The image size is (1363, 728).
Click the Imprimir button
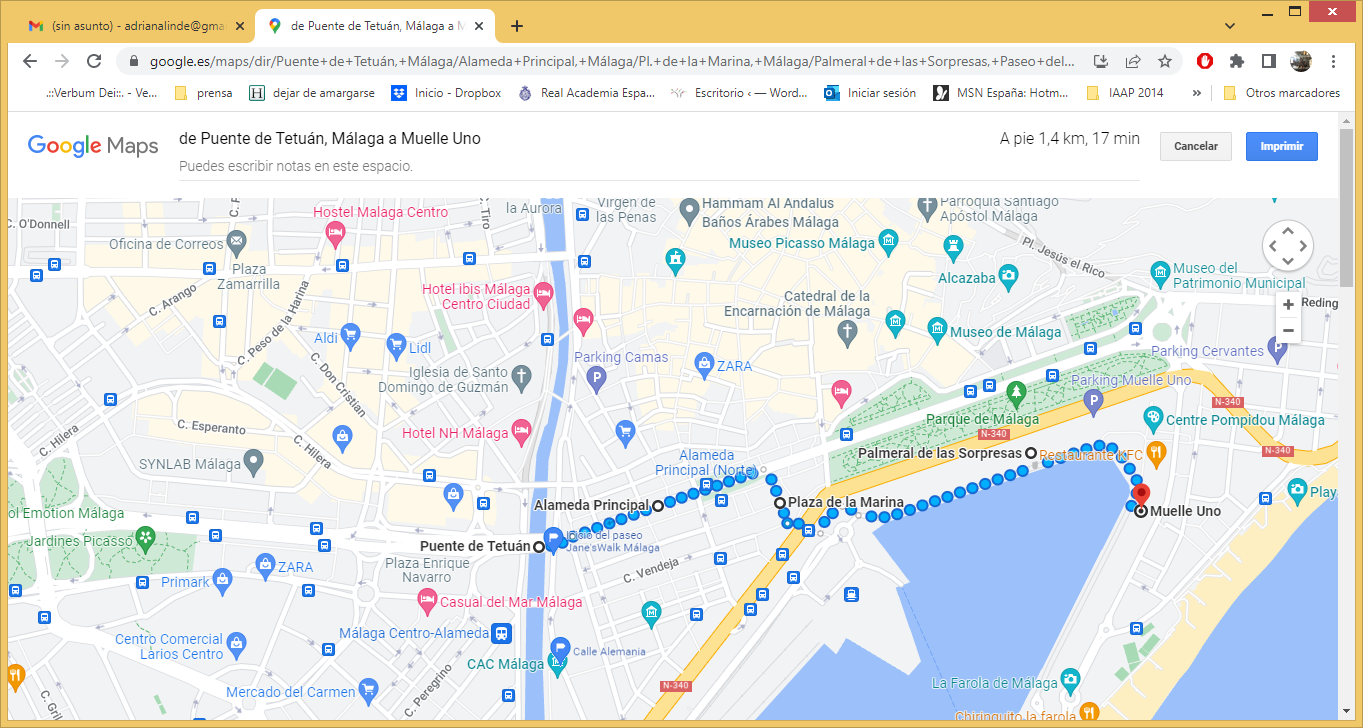(x=1281, y=146)
